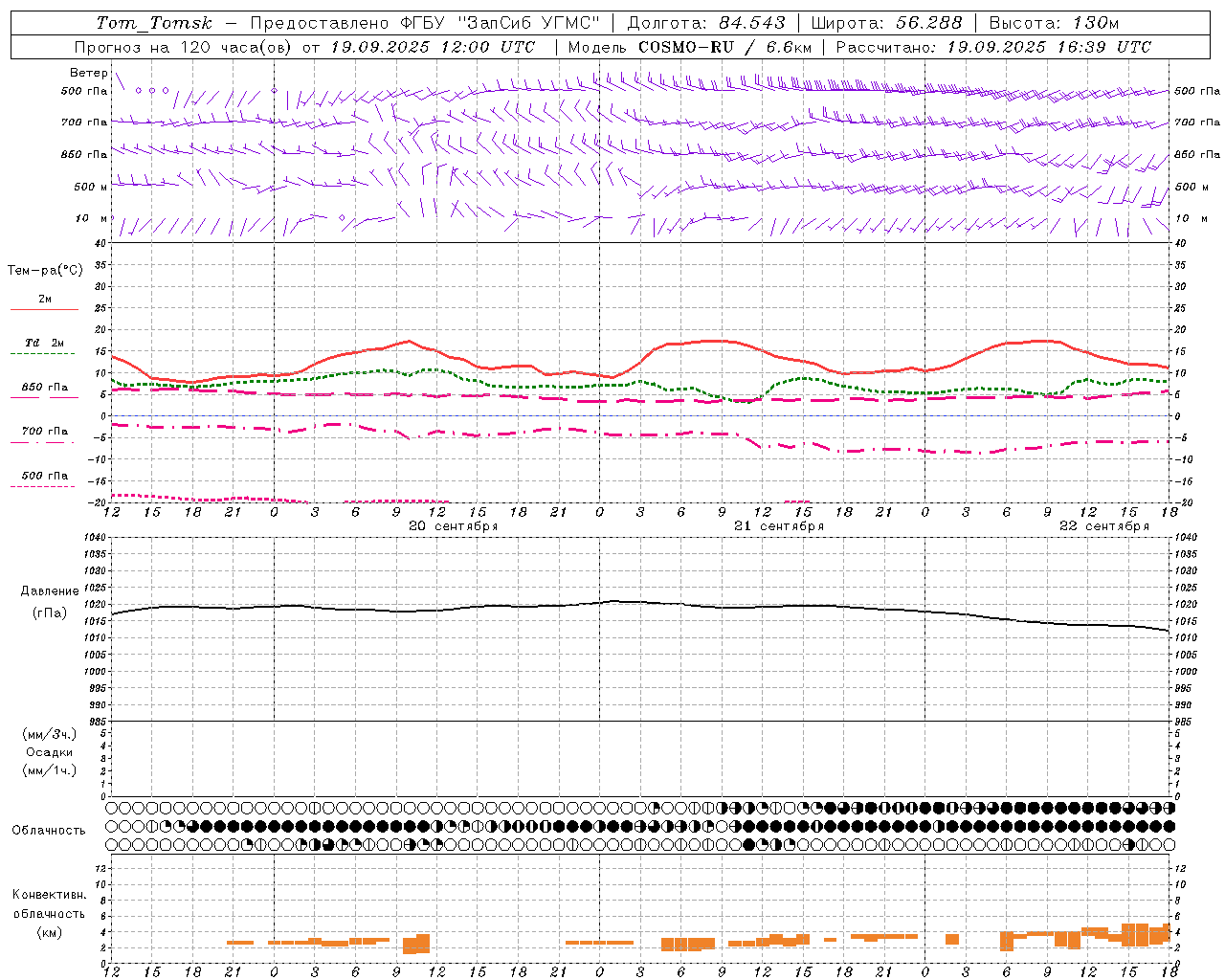Click the Модель COSMO-RU / 6.6км label
Viewport: 1225px width, 980px height.
[x=689, y=47]
